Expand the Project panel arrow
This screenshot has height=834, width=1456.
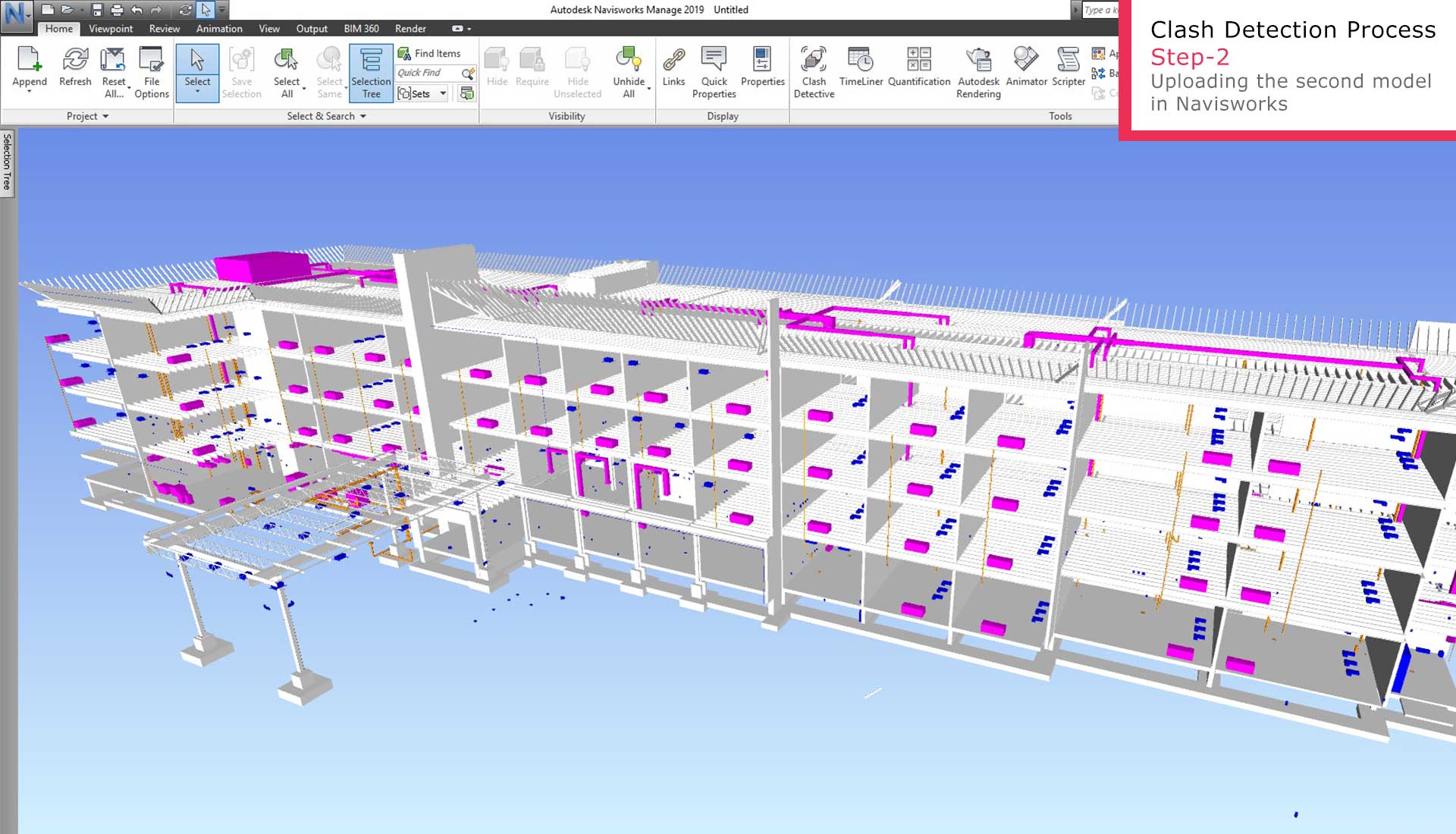coord(105,116)
